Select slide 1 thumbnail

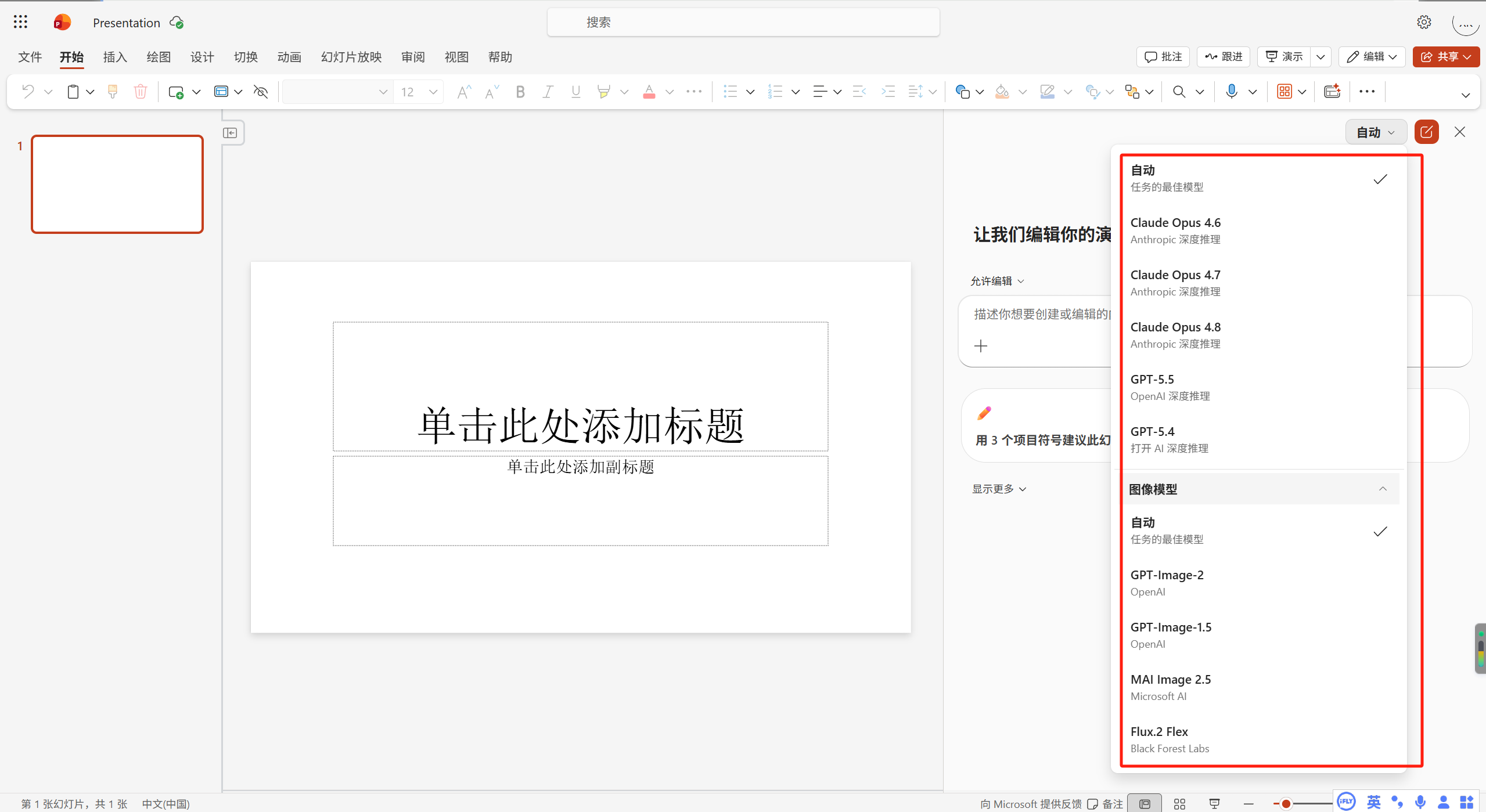(x=117, y=184)
